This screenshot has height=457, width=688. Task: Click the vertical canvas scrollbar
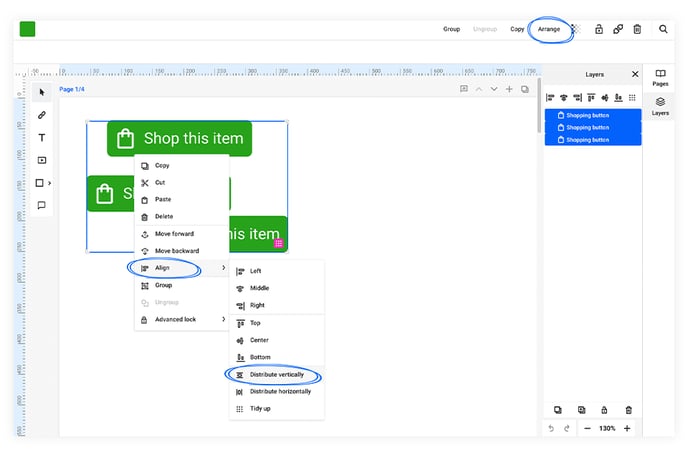539,105
